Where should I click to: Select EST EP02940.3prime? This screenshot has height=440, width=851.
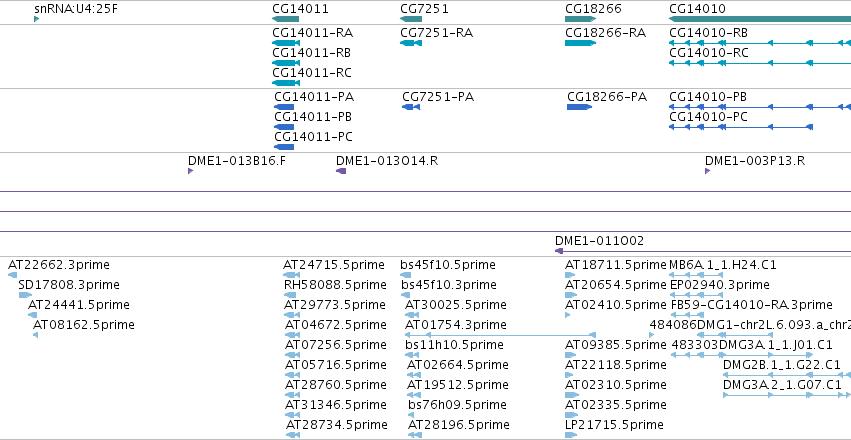(x=720, y=285)
